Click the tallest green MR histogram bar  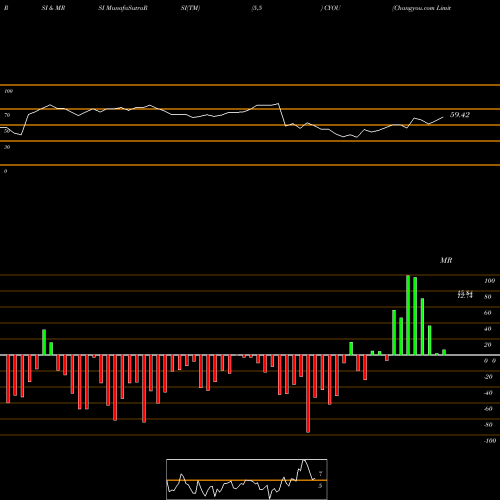click(408, 315)
